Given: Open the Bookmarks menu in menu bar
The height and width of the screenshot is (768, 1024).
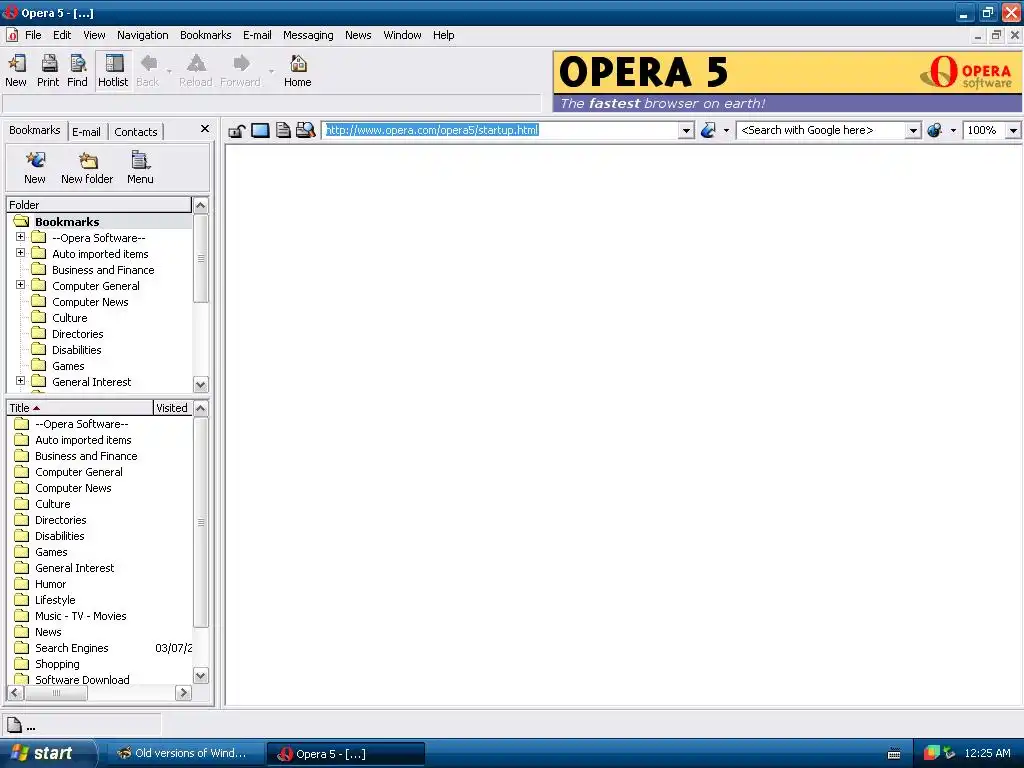Looking at the screenshot, I should pos(205,35).
